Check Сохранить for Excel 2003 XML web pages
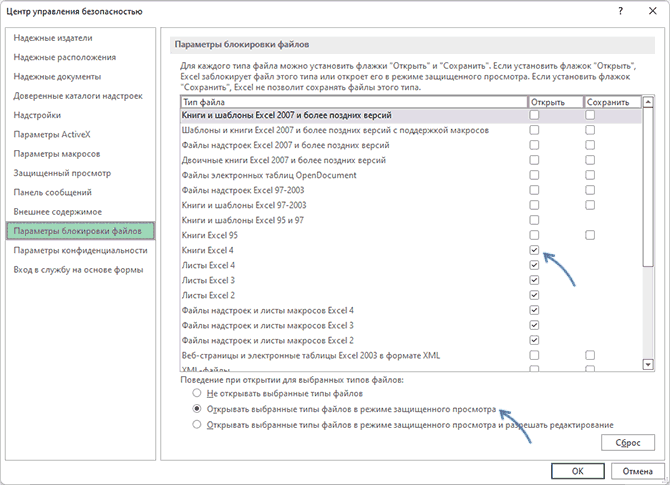This screenshot has height=485, width=670. point(590,355)
